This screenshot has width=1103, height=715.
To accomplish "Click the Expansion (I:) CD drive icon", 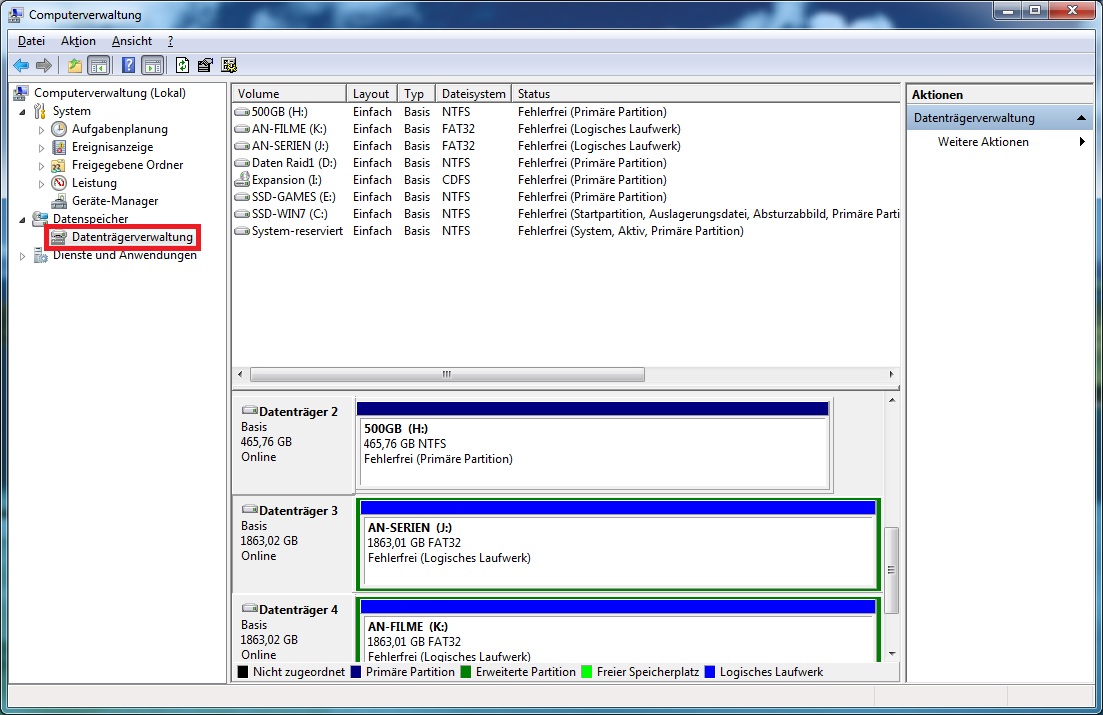I will (243, 179).
